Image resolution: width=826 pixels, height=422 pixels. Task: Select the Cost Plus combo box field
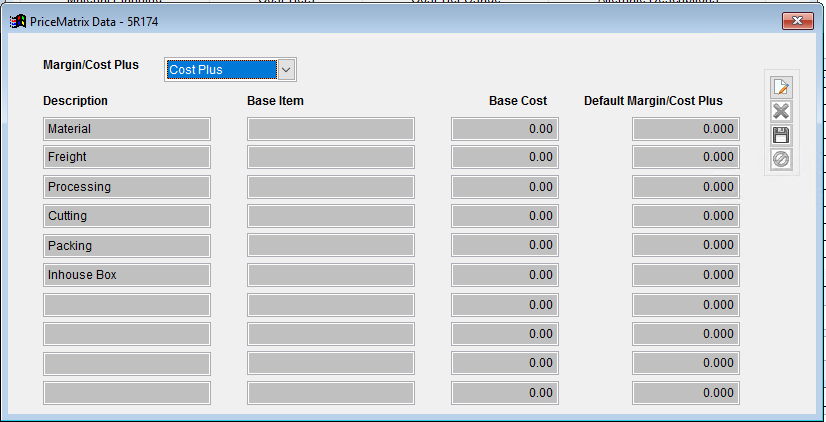(220, 69)
